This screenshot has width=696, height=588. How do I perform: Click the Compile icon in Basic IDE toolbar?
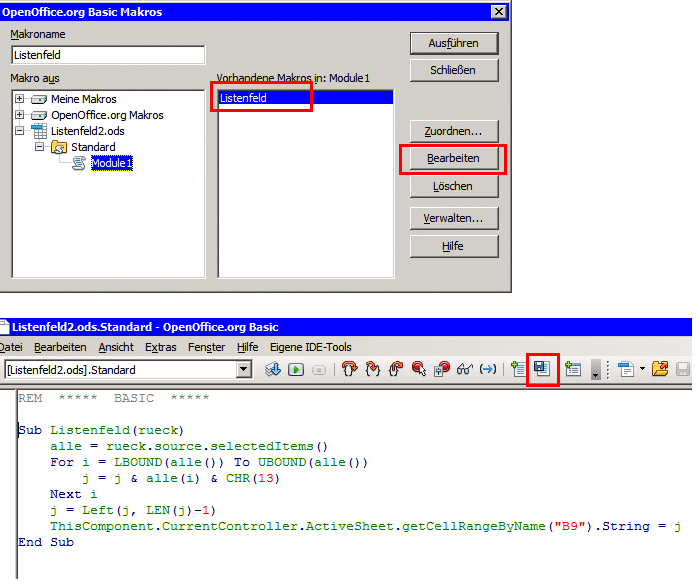pos(273,369)
